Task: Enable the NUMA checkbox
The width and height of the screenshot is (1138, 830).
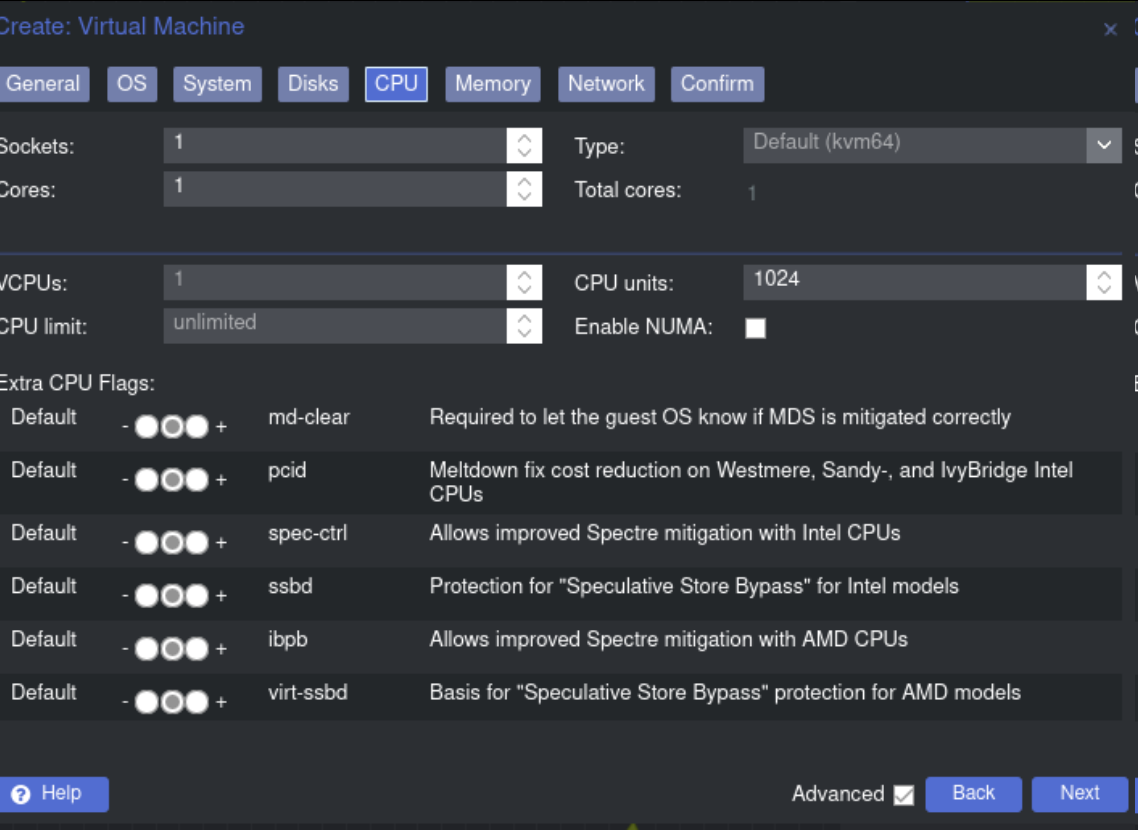Action: point(756,328)
